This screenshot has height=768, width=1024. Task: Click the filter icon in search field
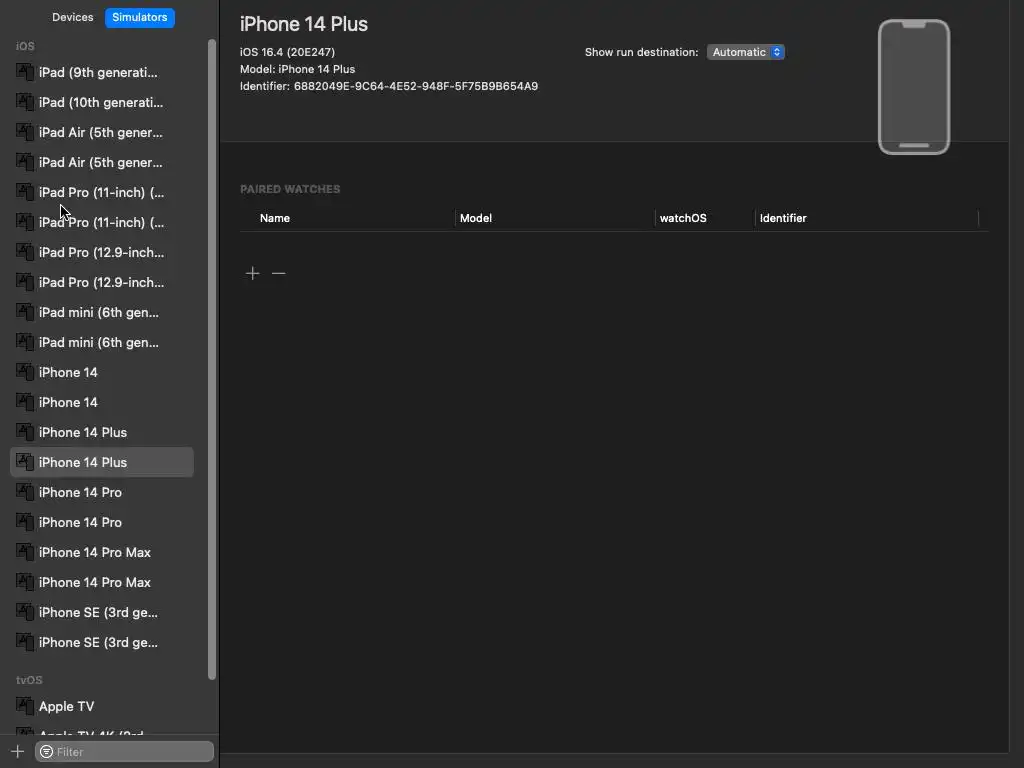point(46,752)
